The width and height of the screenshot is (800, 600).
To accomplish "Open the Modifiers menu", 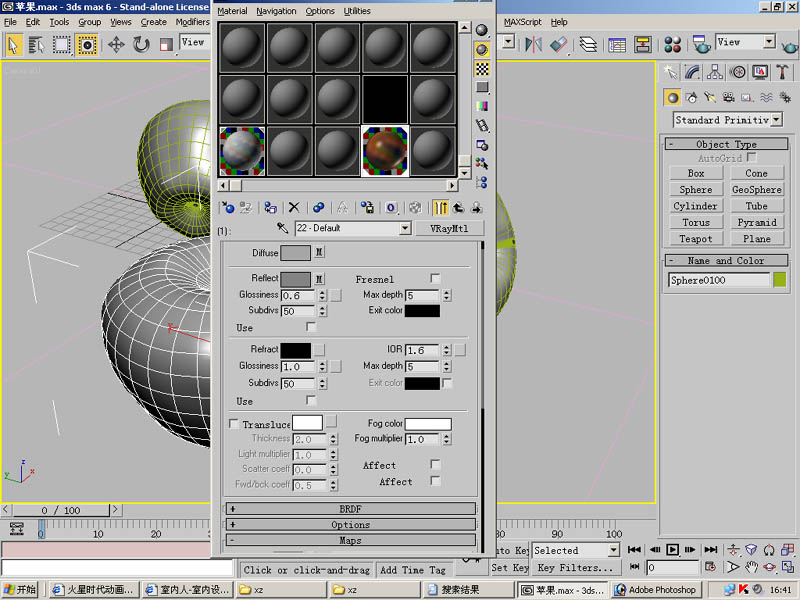I will 192,22.
